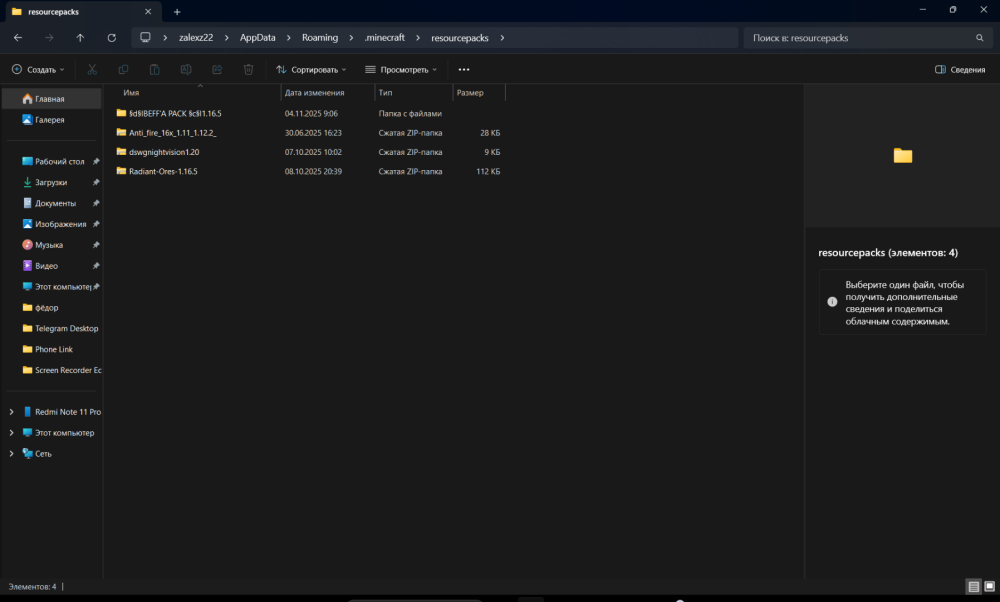Refresh the current folder view
1000x602 pixels.
click(112, 38)
